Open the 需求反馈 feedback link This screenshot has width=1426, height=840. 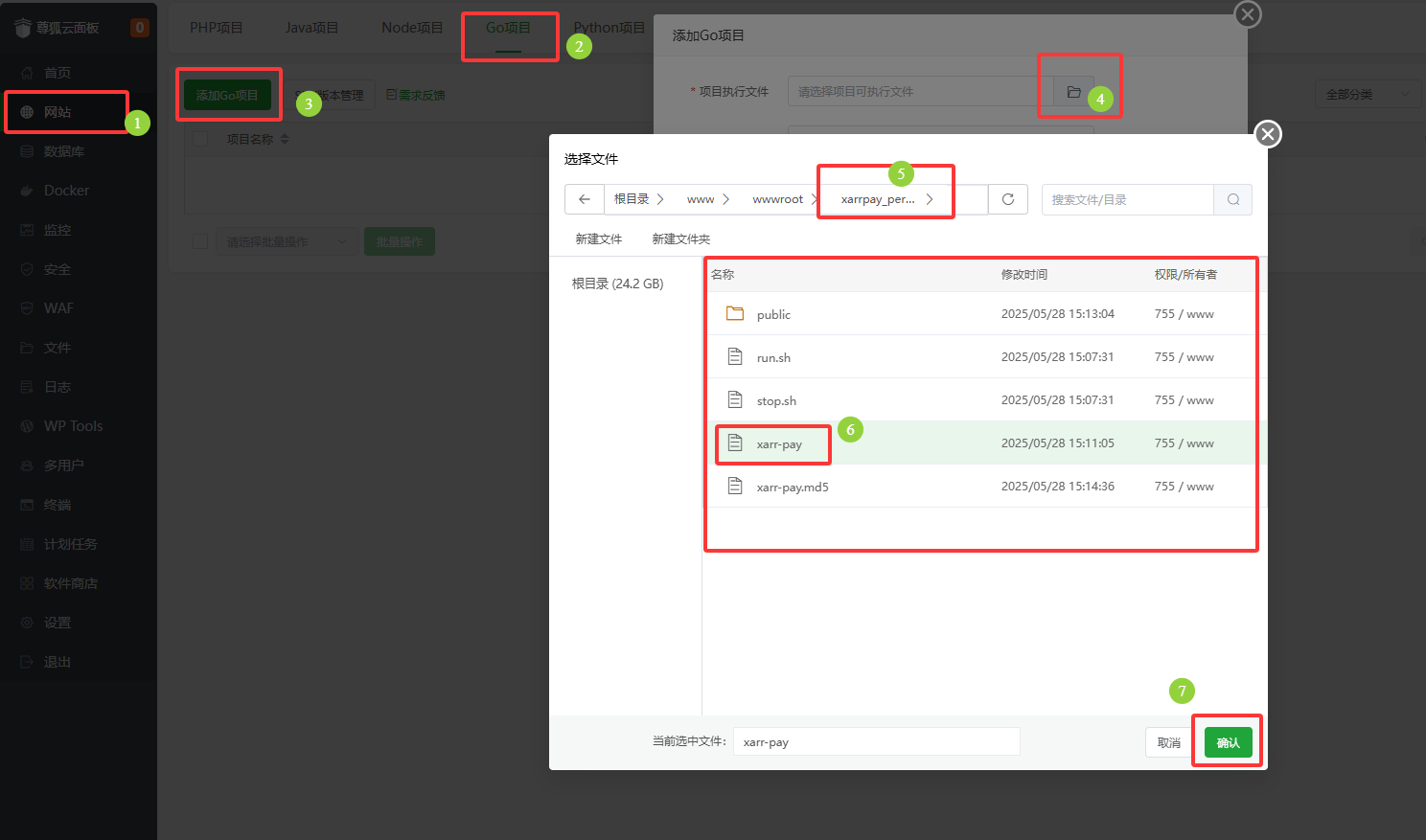[416, 95]
